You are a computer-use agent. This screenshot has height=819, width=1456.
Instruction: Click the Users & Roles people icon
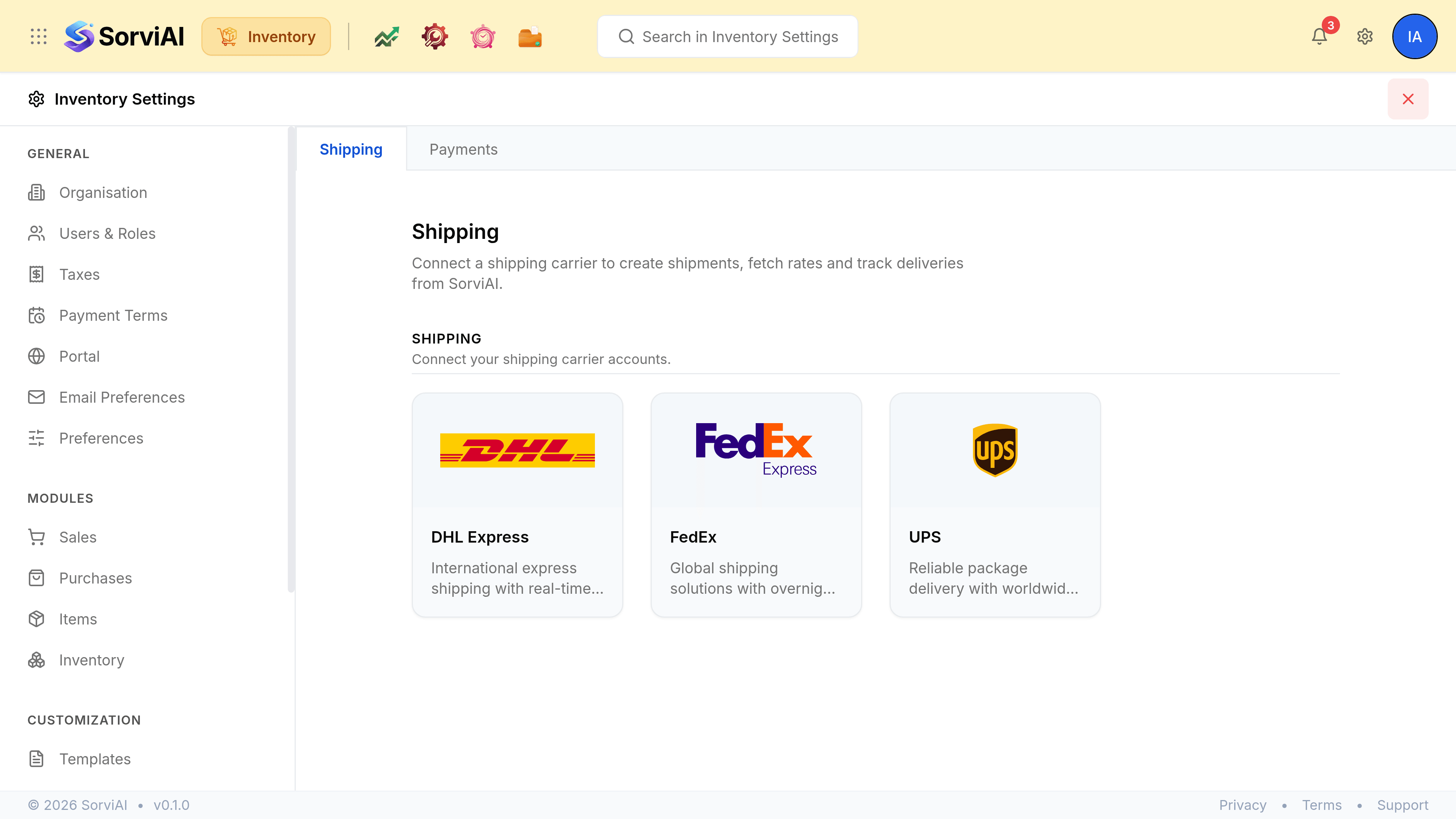coord(36,234)
